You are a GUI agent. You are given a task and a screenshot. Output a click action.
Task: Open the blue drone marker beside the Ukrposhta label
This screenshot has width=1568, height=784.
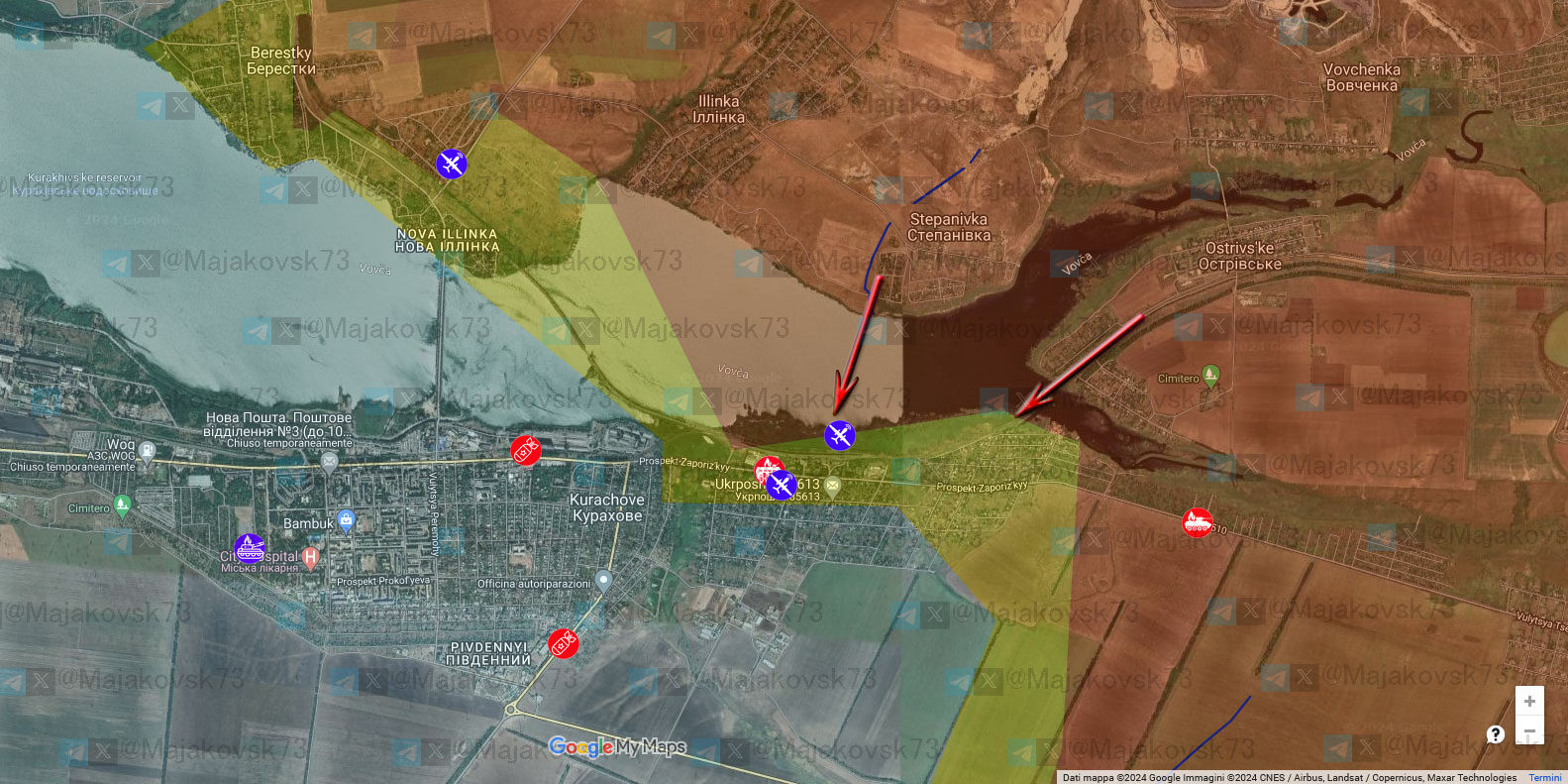point(781,486)
